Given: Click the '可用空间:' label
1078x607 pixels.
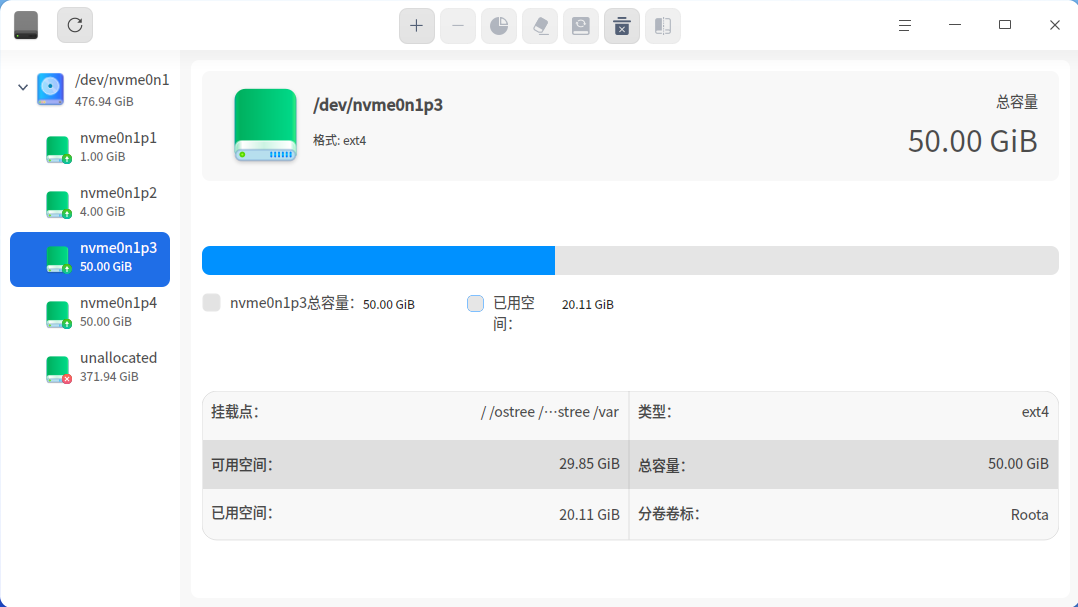Looking at the screenshot, I should (242, 465).
